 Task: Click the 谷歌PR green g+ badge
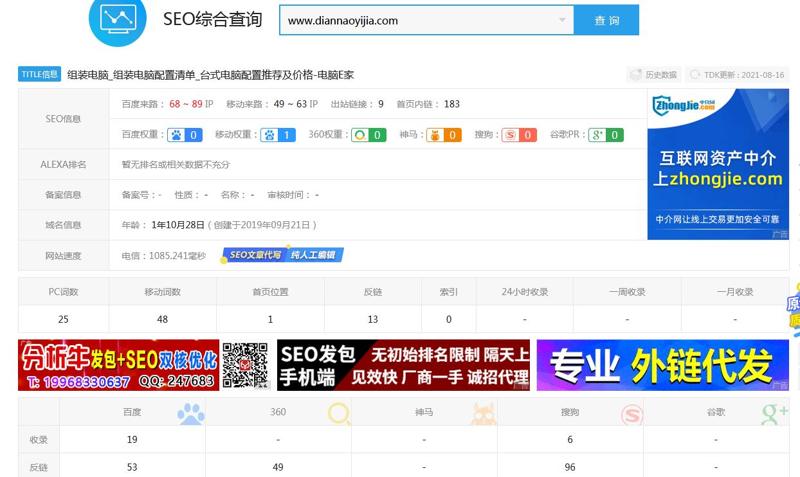pos(606,135)
